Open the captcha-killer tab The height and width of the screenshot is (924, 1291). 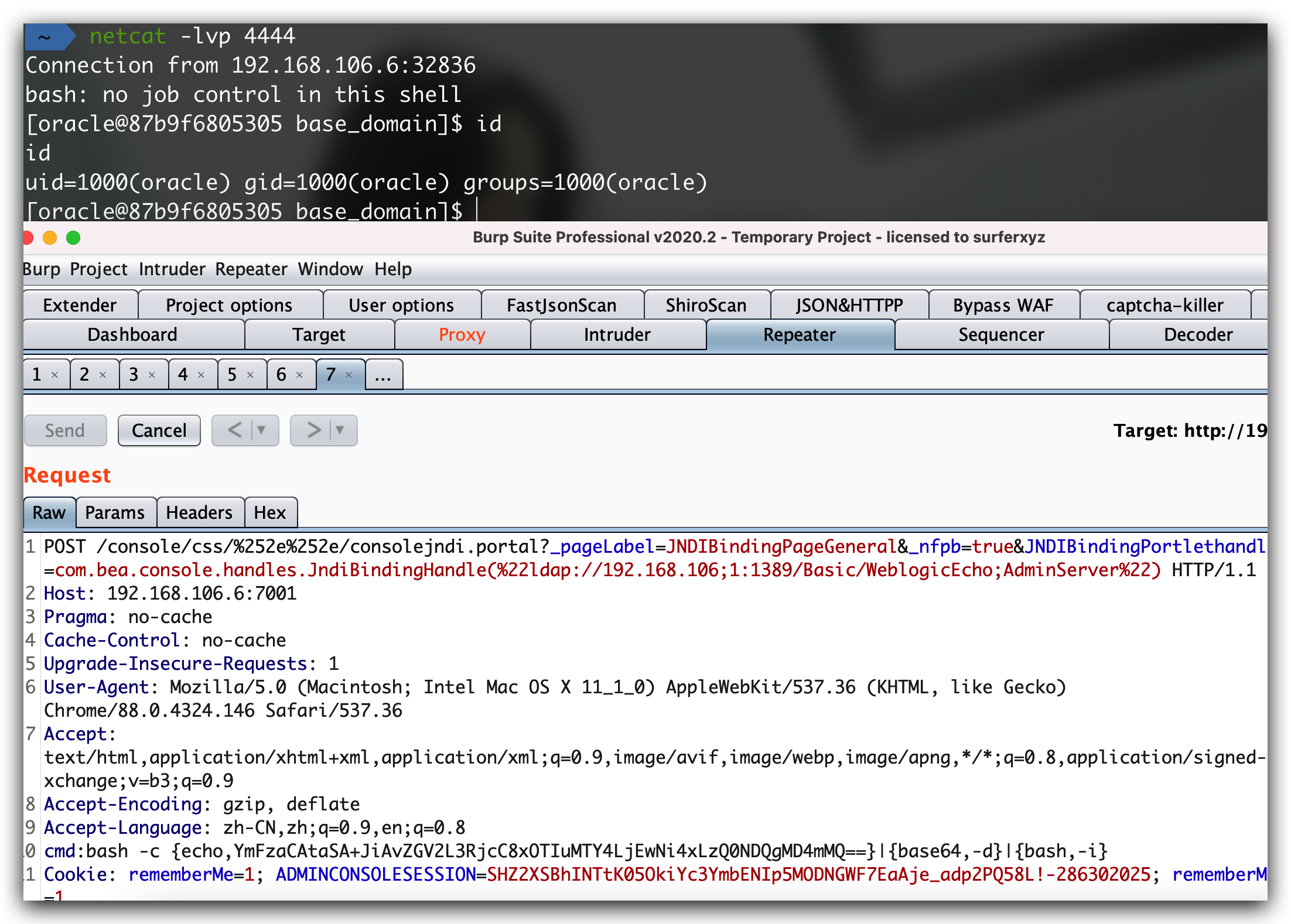(x=1165, y=305)
